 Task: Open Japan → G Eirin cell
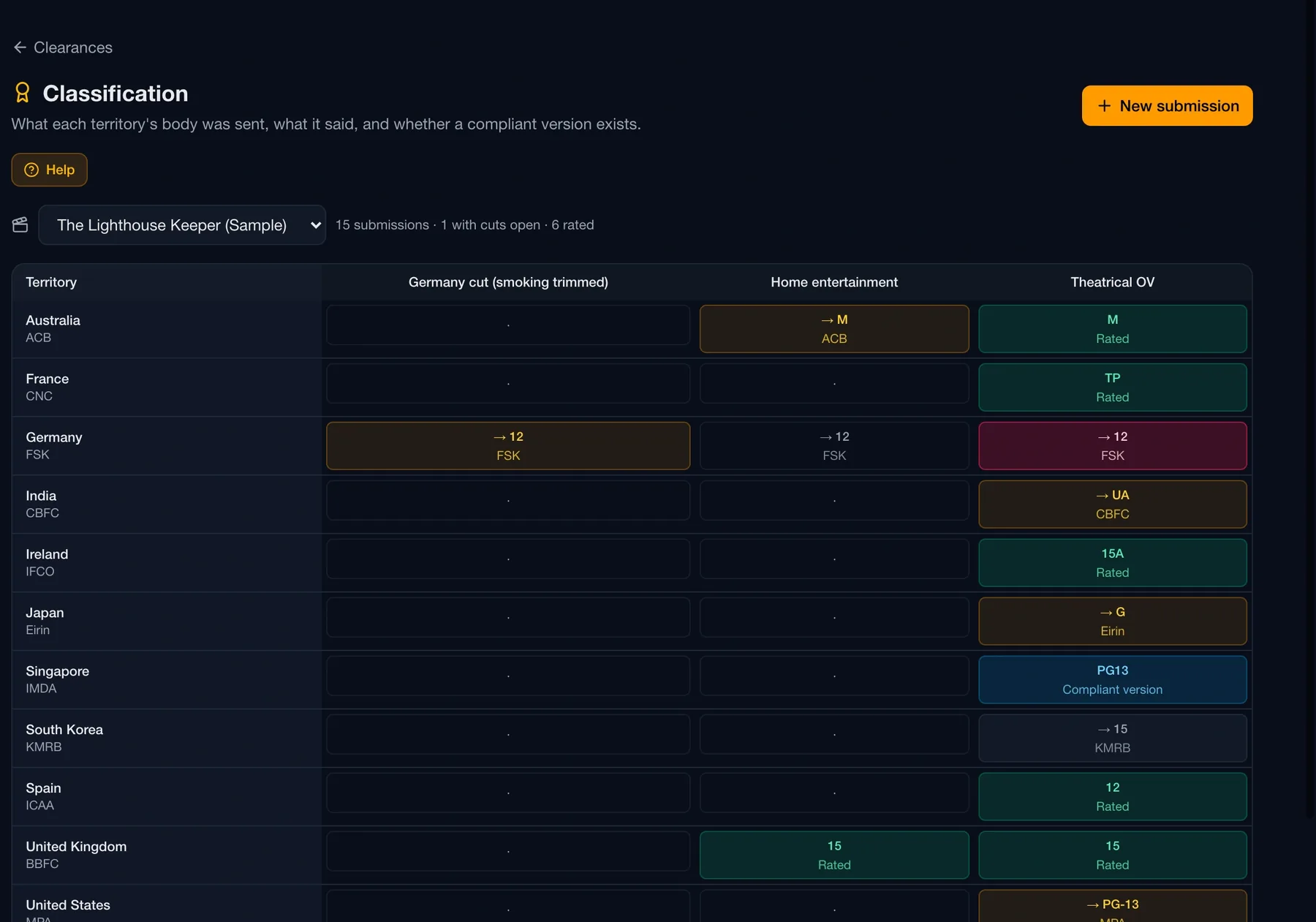(1112, 621)
